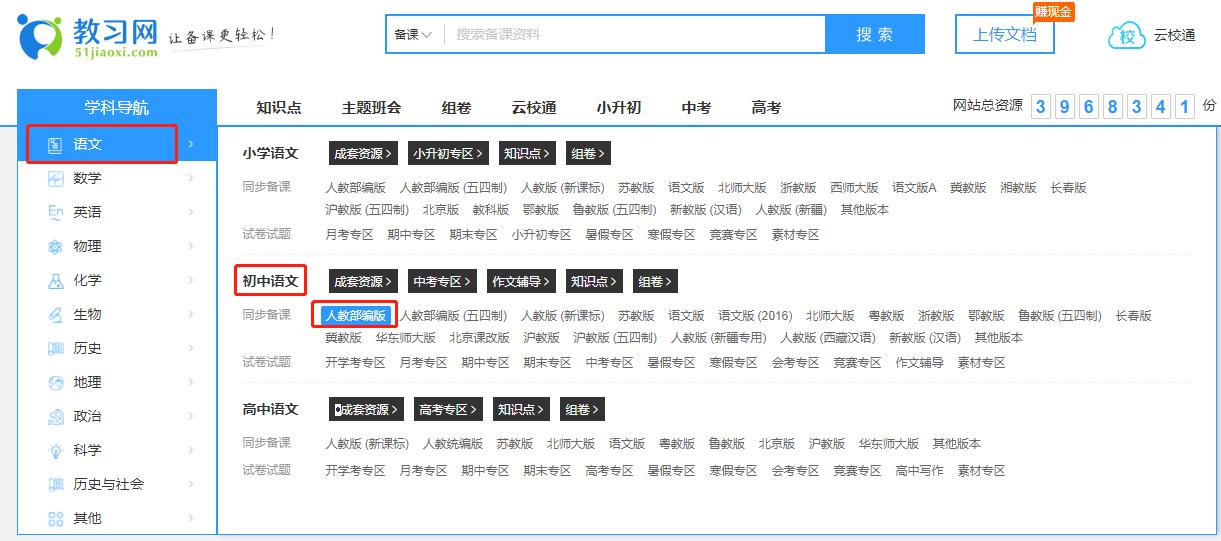Open 素材专区 link under 高中语文 试卷试题

coord(982,471)
